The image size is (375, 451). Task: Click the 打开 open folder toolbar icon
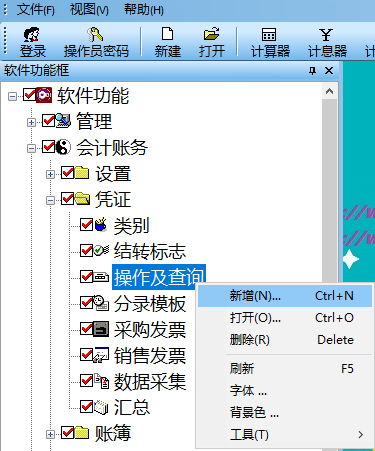(x=212, y=34)
